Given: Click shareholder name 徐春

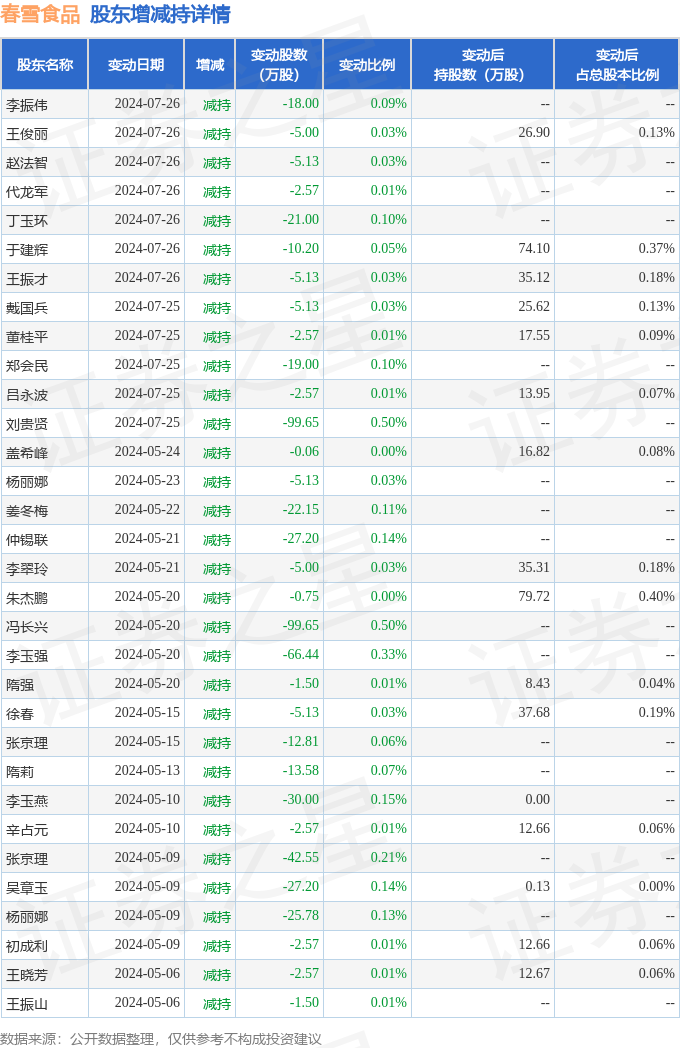Looking at the screenshot, I should [20, 714].
